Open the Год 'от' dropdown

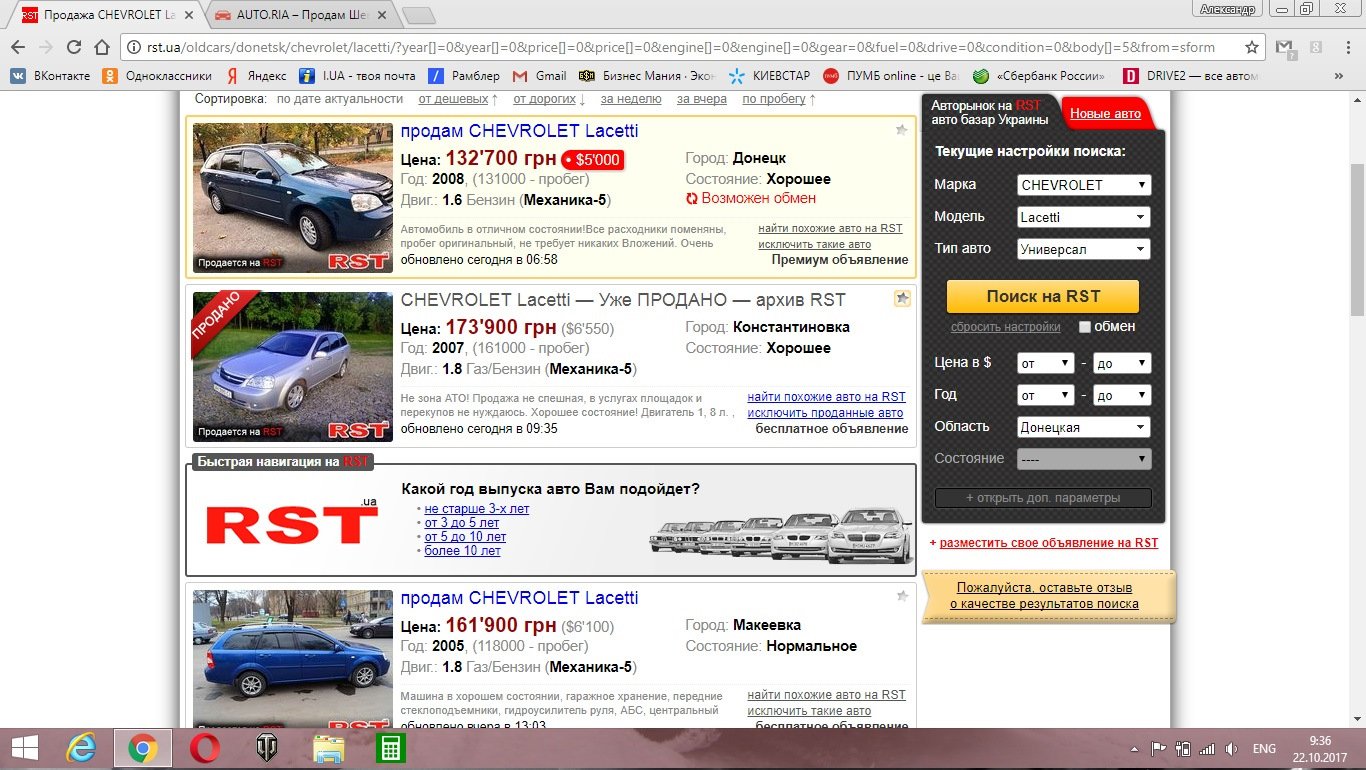pyautogui.click(x=1045, y=395)
